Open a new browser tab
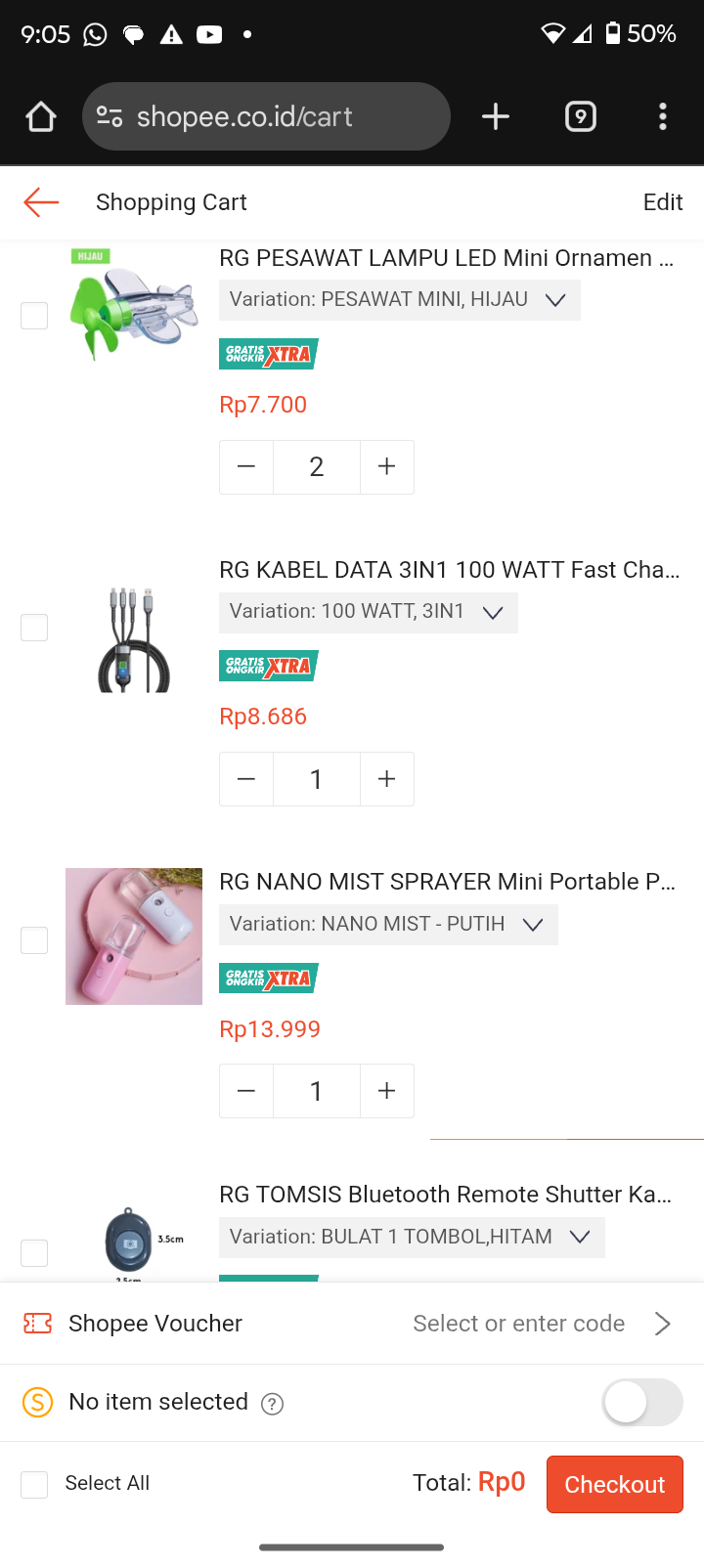Viewport: 704px width, 1568px height. 496,117
